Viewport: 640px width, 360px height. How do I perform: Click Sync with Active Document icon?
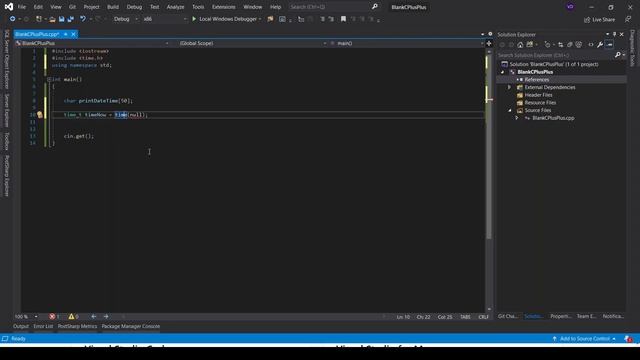[560, 44]
